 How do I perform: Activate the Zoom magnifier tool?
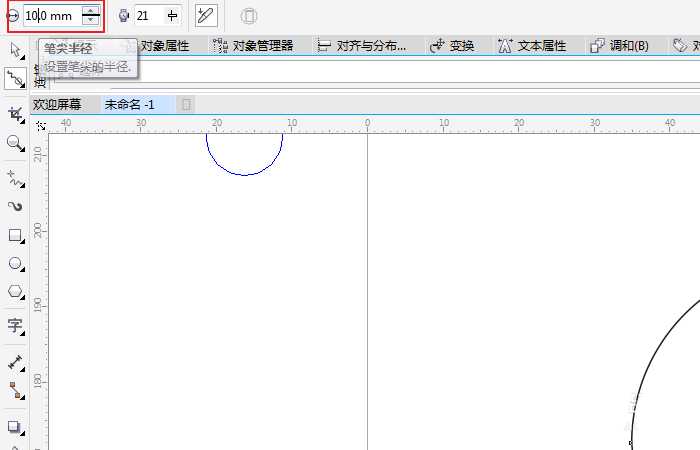(x=15, y=143)
